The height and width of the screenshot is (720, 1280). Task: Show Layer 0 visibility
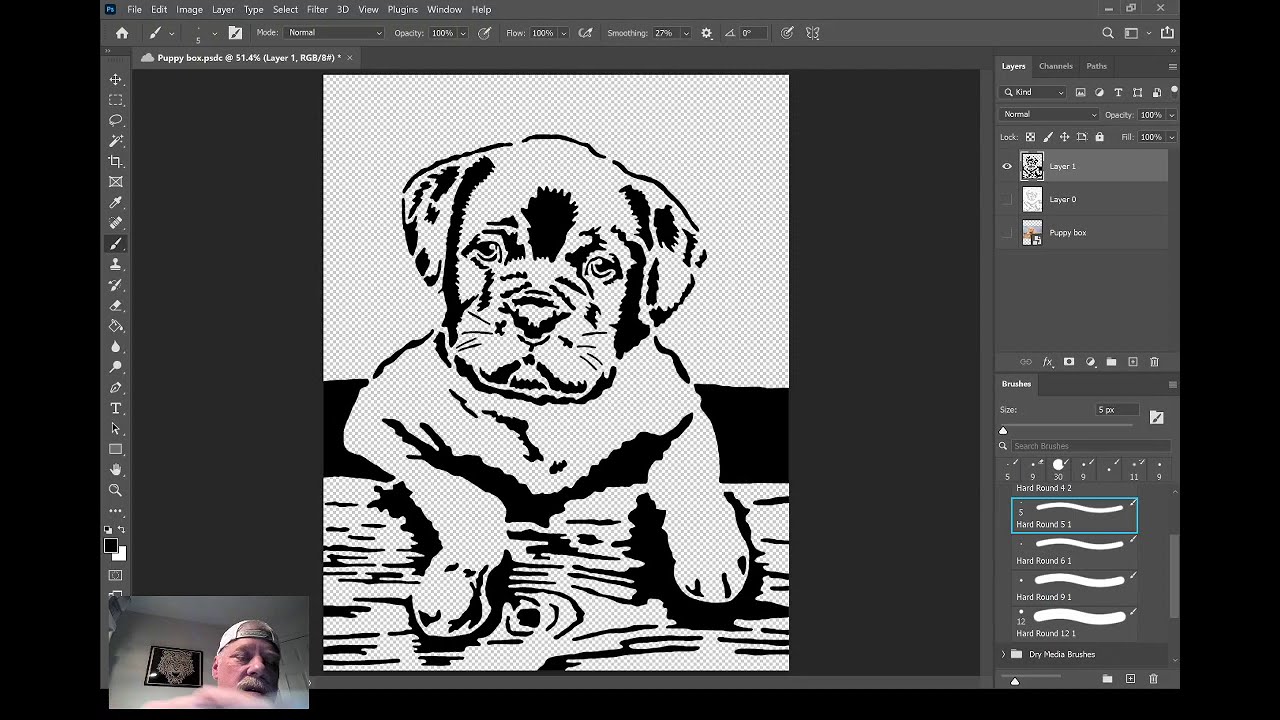click(1007, 199)
